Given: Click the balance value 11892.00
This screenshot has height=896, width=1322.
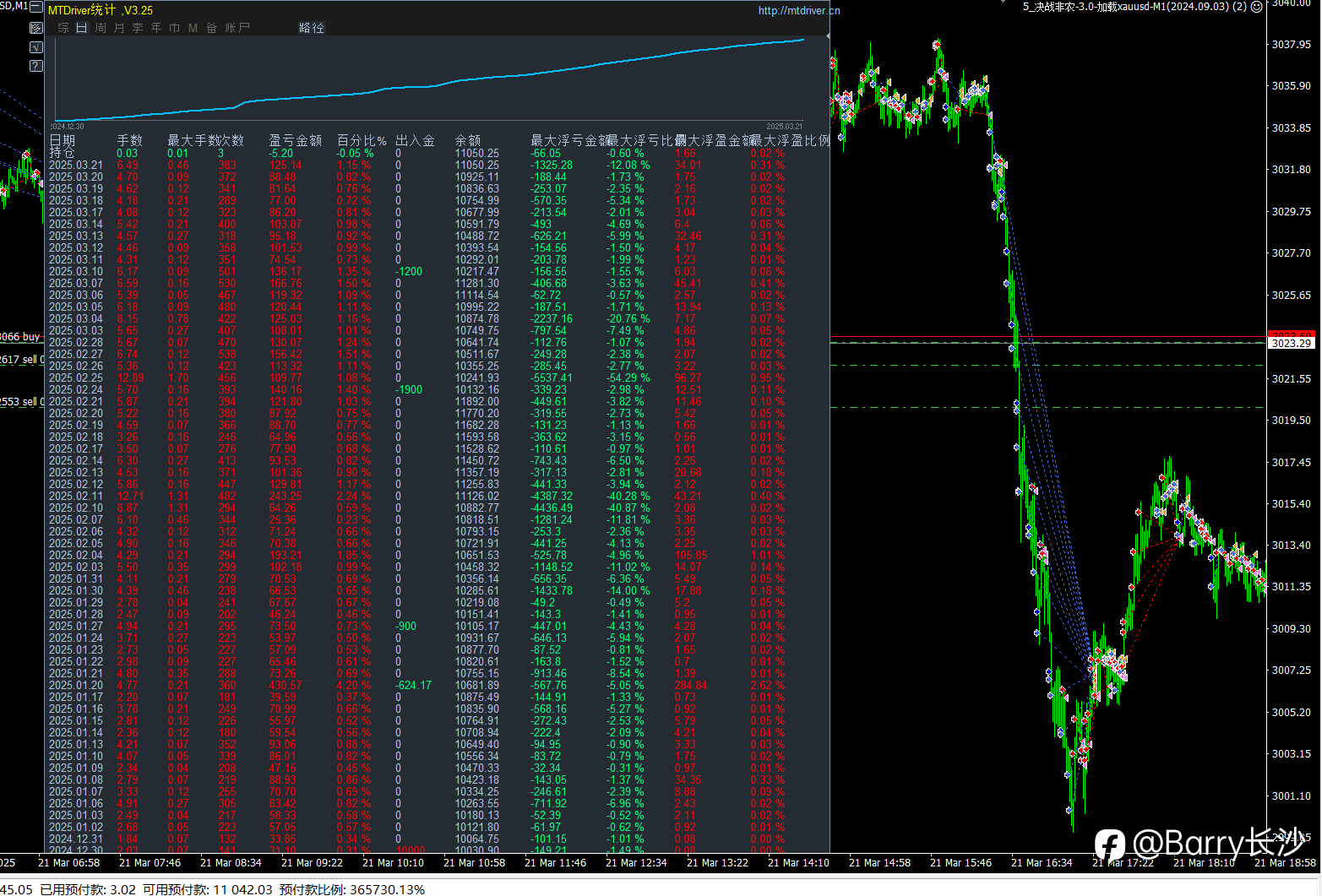Looking at the screenshot, I should [x=477, y=401].
